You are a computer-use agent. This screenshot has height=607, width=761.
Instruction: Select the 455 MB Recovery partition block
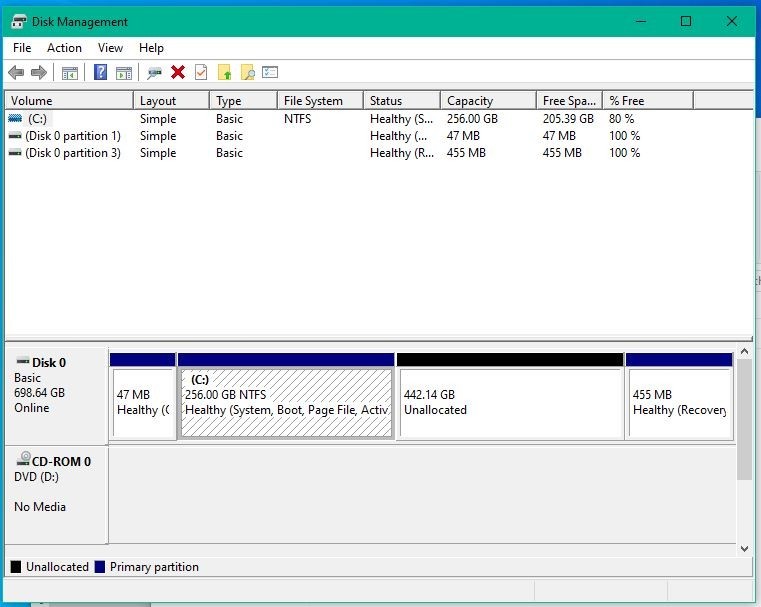pyautogui.click(x=679, y=396)
